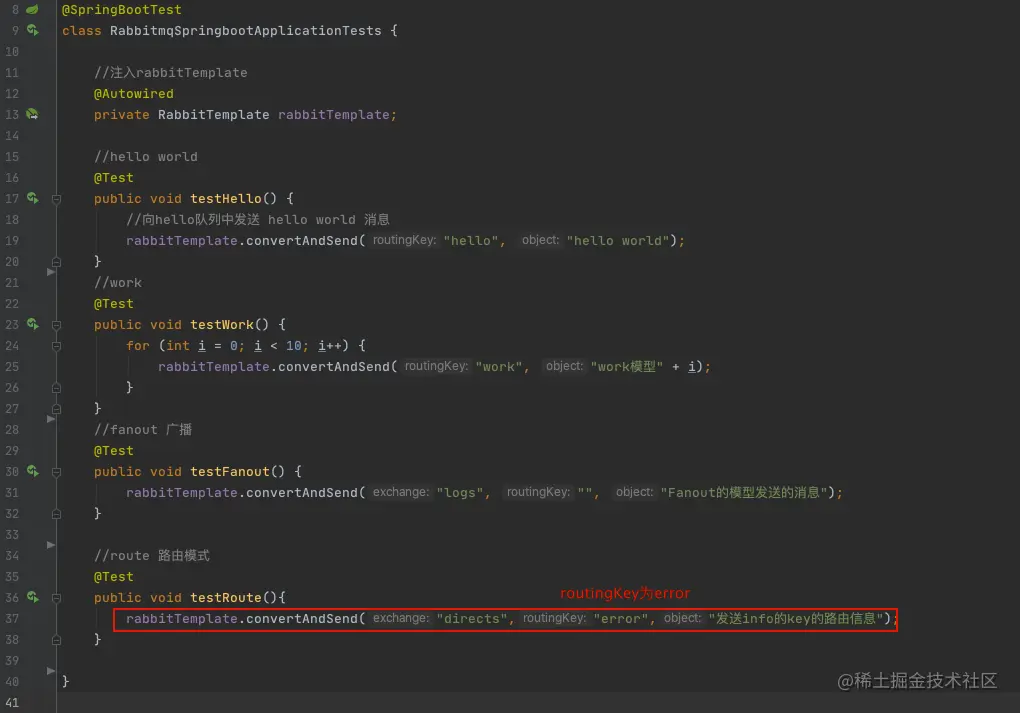This screenshot has height=713, width=1020.
Task: Click the autowired bean gutter icon beside rabbitTemplate field
Action: click(32, 114)
